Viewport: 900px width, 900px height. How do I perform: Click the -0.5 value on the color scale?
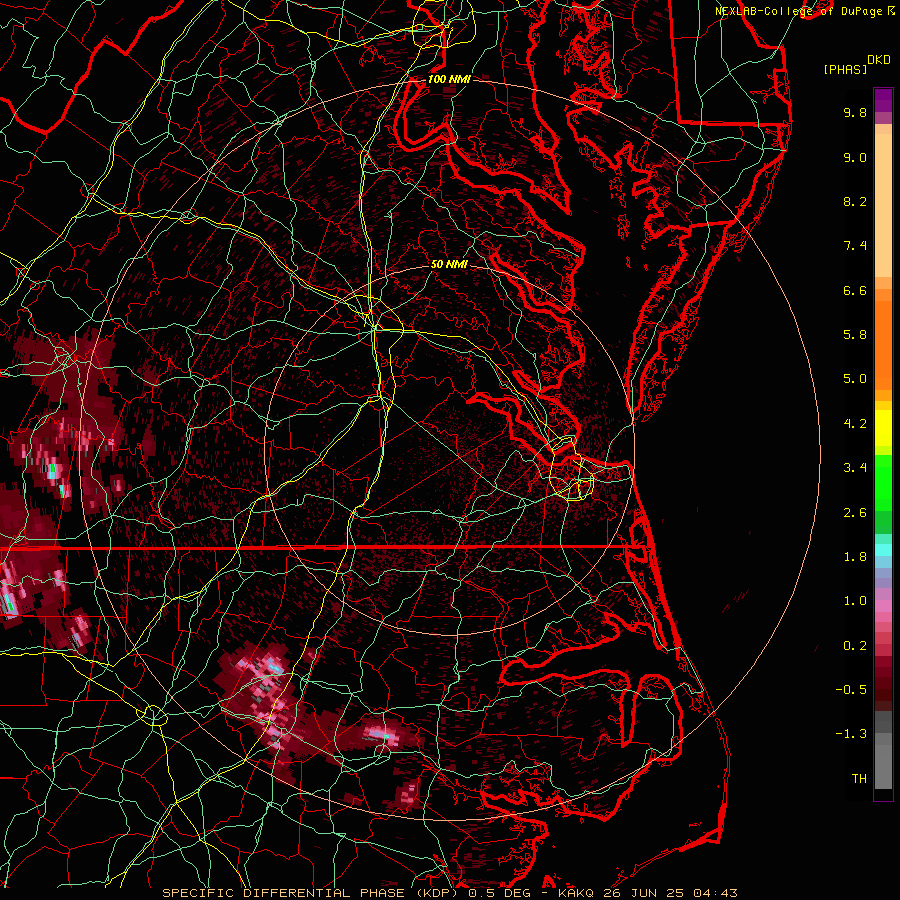pyautogui.click(x=851, y=690)
